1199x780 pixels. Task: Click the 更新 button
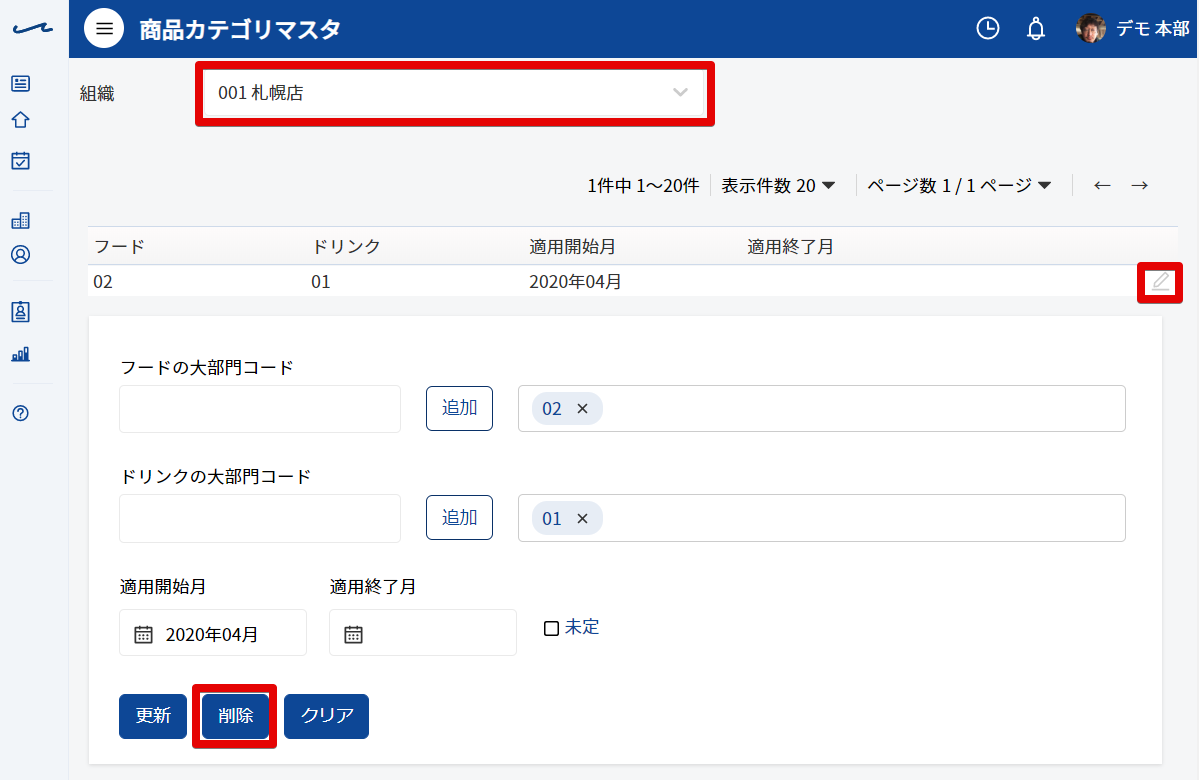pos(153,717)
